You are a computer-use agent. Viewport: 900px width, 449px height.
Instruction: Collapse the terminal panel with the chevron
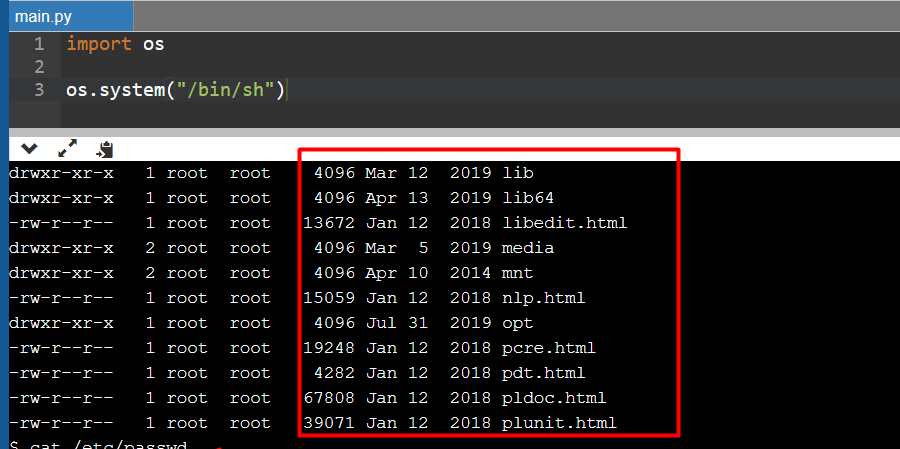[x=29, y=148]
